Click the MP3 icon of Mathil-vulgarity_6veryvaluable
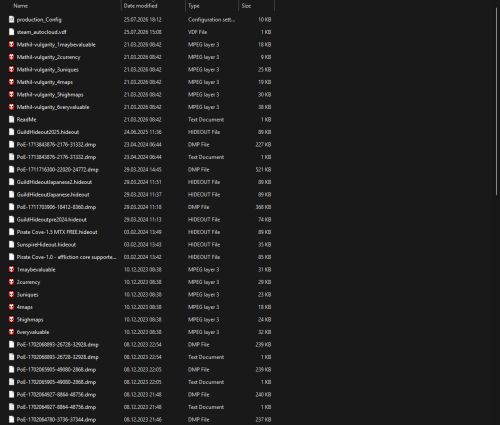The width and height of the screenshot is (500, 425). pyautogui.click(x=11, y=107)
